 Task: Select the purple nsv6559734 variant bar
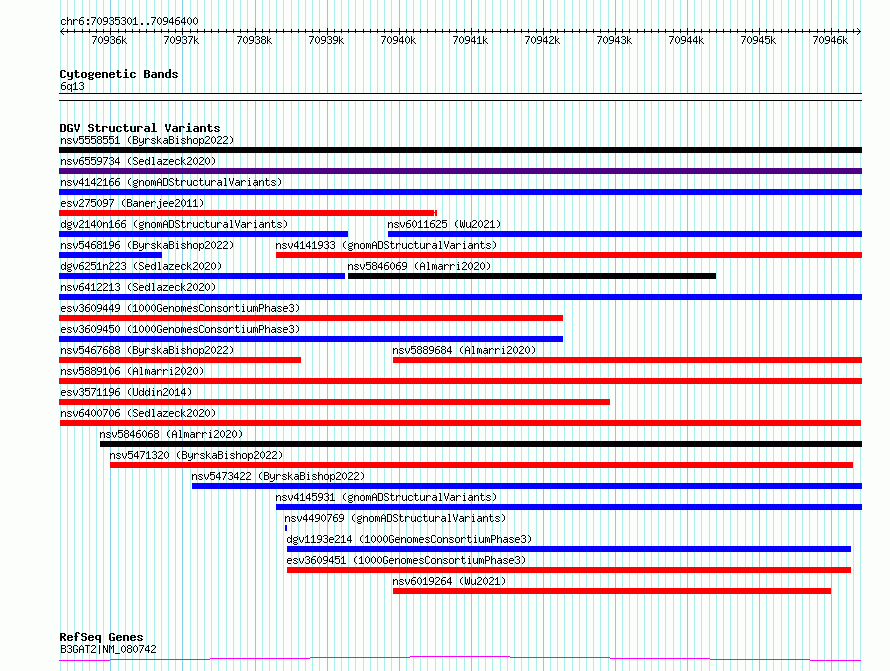point(460,171)
